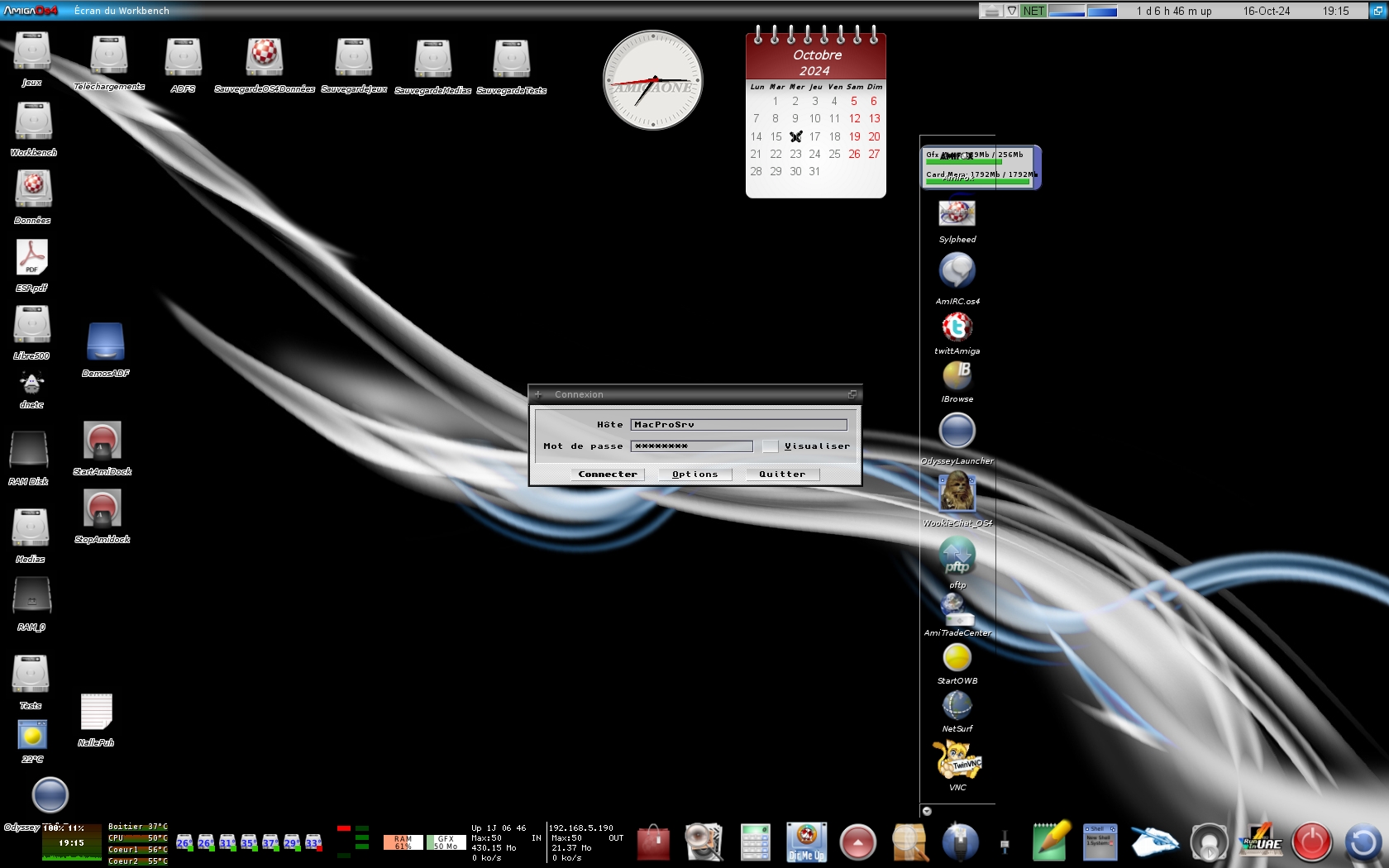The width and height of the screenshot is (1389, 868).
Task: Launch the notepad pencil editor icon
Action: pos(1052,841)
